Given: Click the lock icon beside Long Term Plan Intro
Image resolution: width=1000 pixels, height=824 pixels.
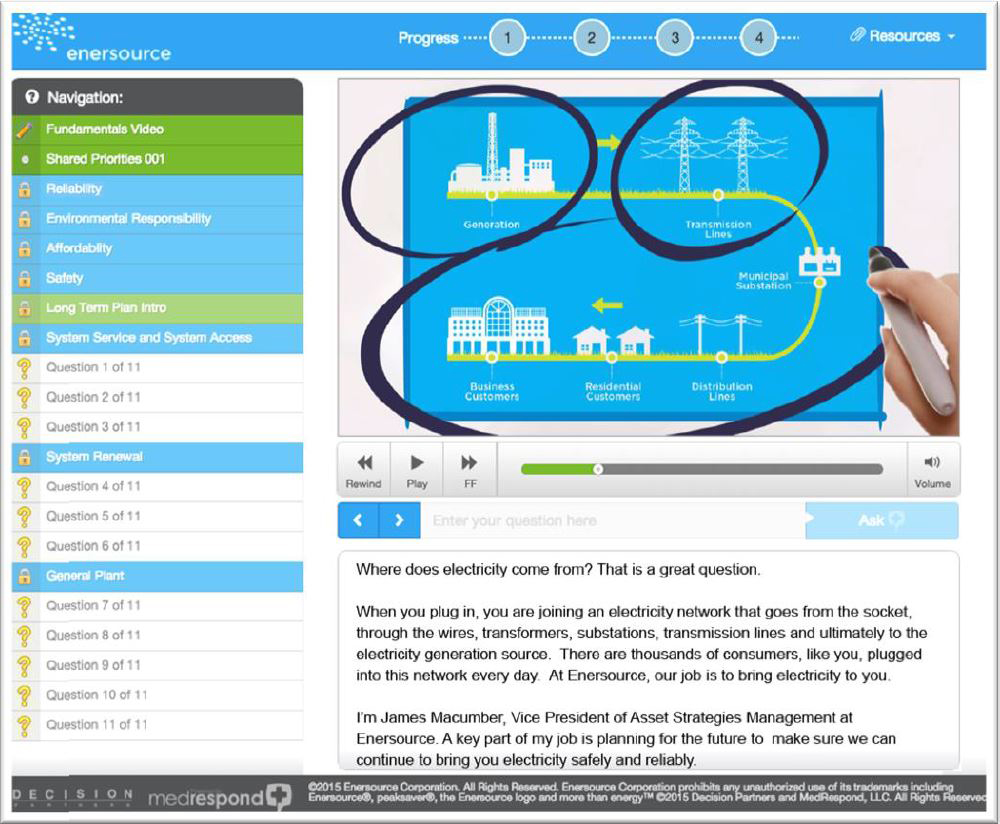Looking at the screenshot, I should click(25, 308).
